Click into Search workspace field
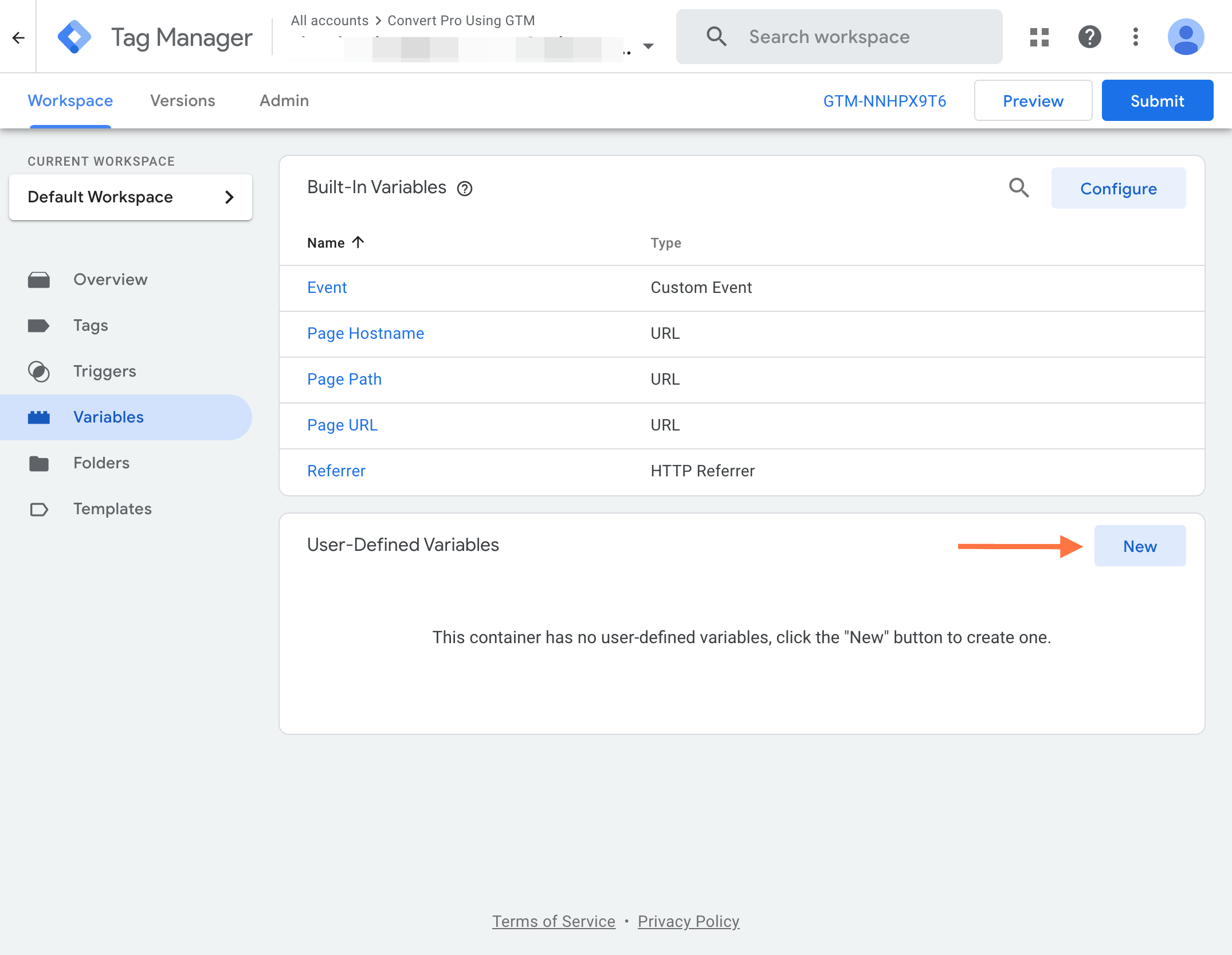This screenshot has width=1232, height=955. pyautogui.click(x=839, y=37)
